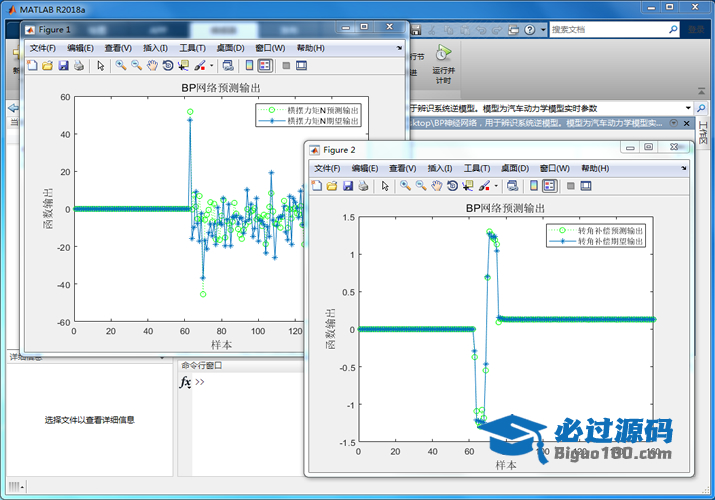Open file icon in Figure 1 toolbar
The width and height of the screenshot is (715, 500).
47,66
